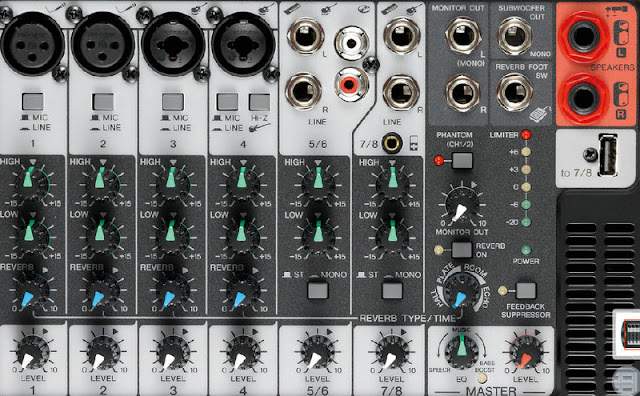Click the channel 1 REVERB send knob
This screenshot has height=396, width=640.
coord(31,289)
